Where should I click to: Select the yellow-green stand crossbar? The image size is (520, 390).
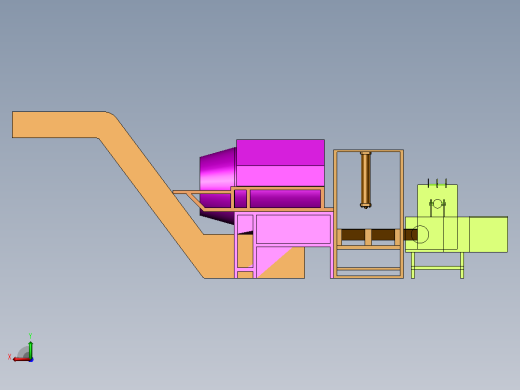[437, 268]
